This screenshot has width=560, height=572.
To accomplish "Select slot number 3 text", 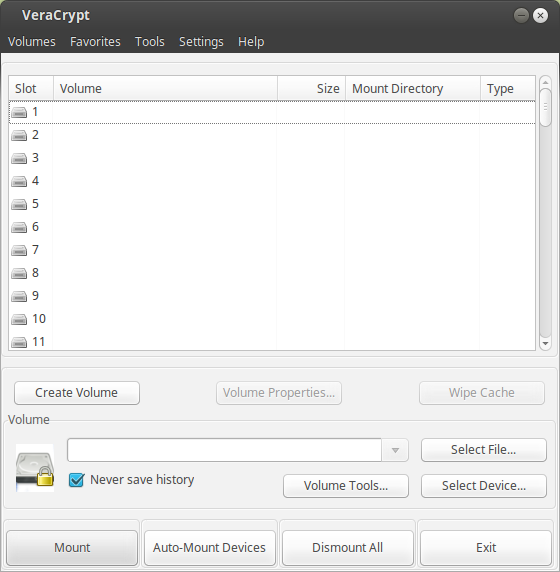I will pos(35,158).
